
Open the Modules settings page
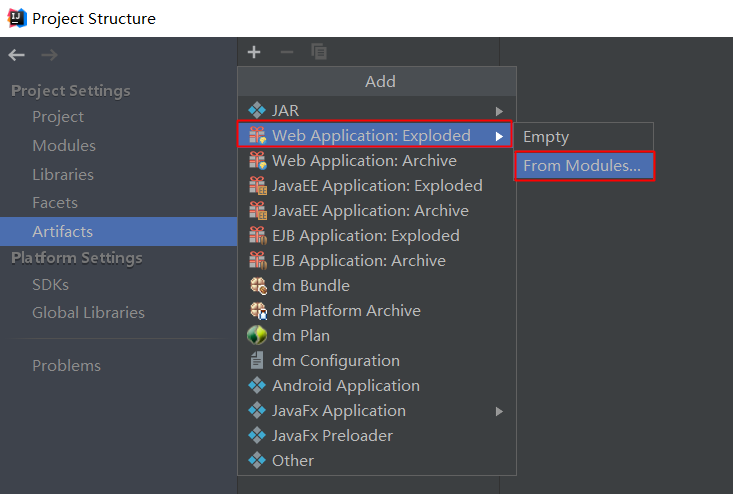(x=64, y=146)
